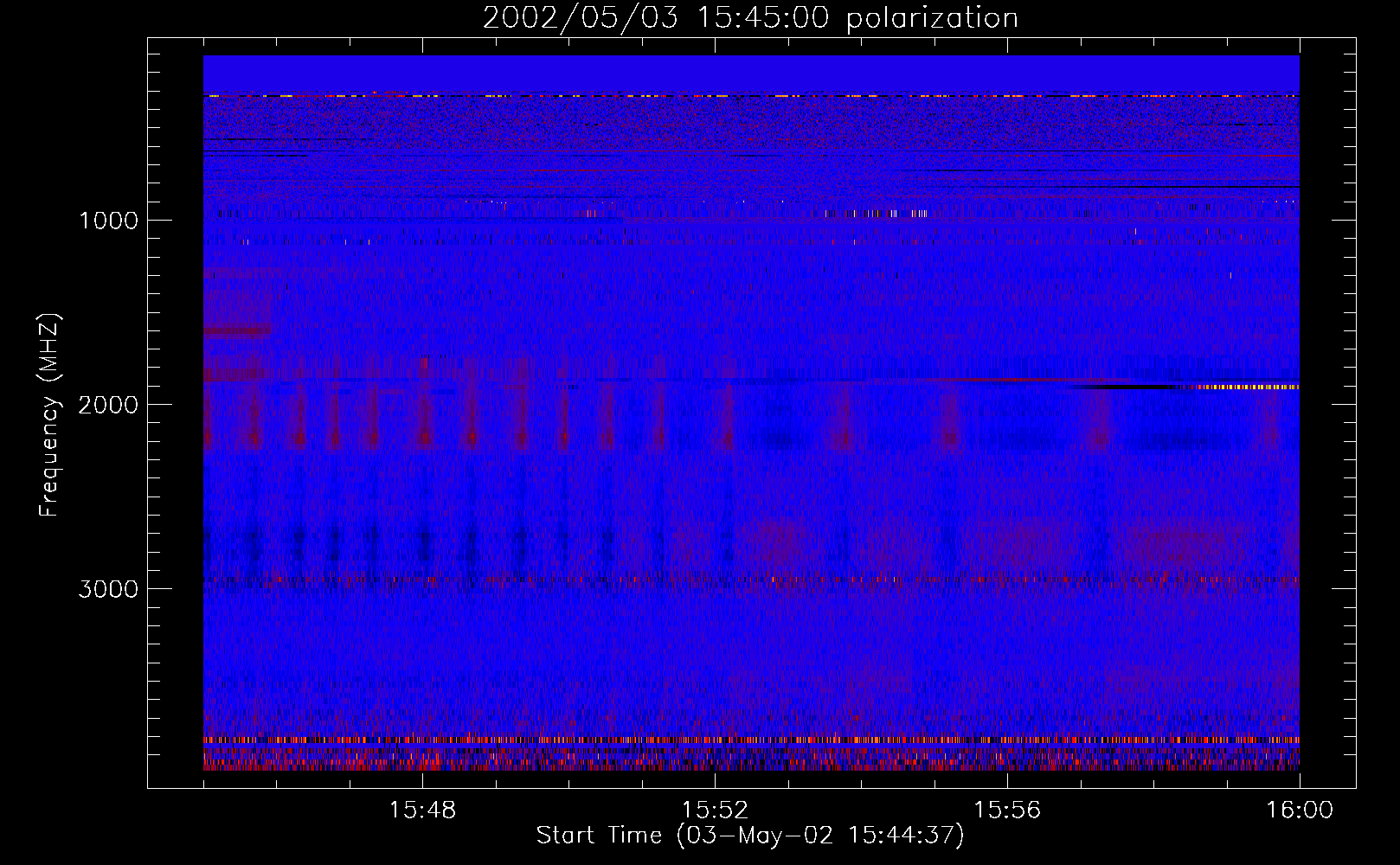Click the '16:00' time axis label

pos(1300,811)
